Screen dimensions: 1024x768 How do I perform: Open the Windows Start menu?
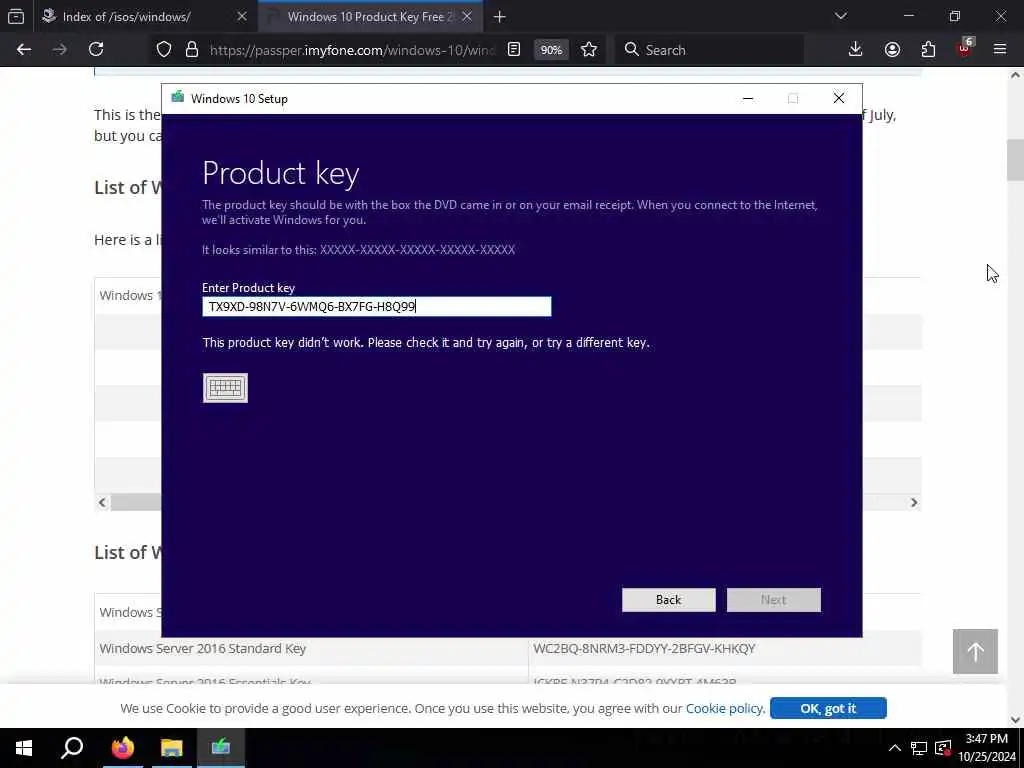[x=24, y=748]
